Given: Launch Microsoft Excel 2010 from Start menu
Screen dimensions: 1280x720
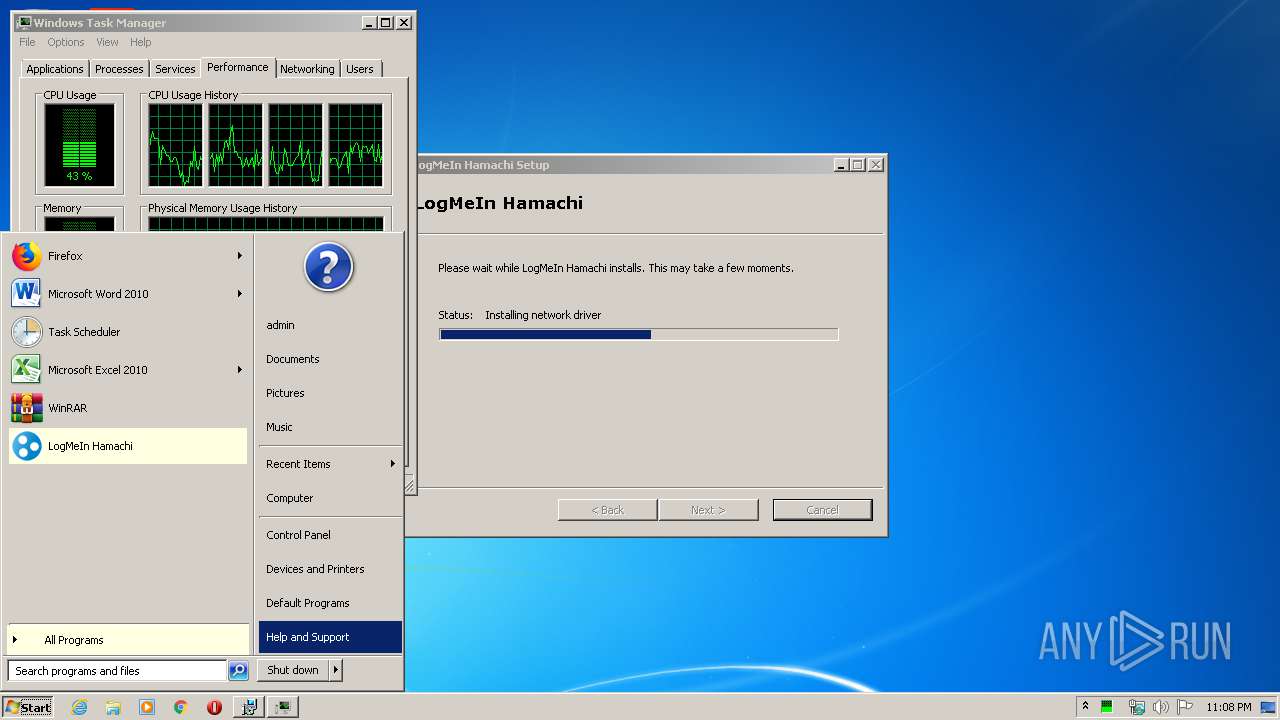Looking at the screenshot, I should point(128,370).
